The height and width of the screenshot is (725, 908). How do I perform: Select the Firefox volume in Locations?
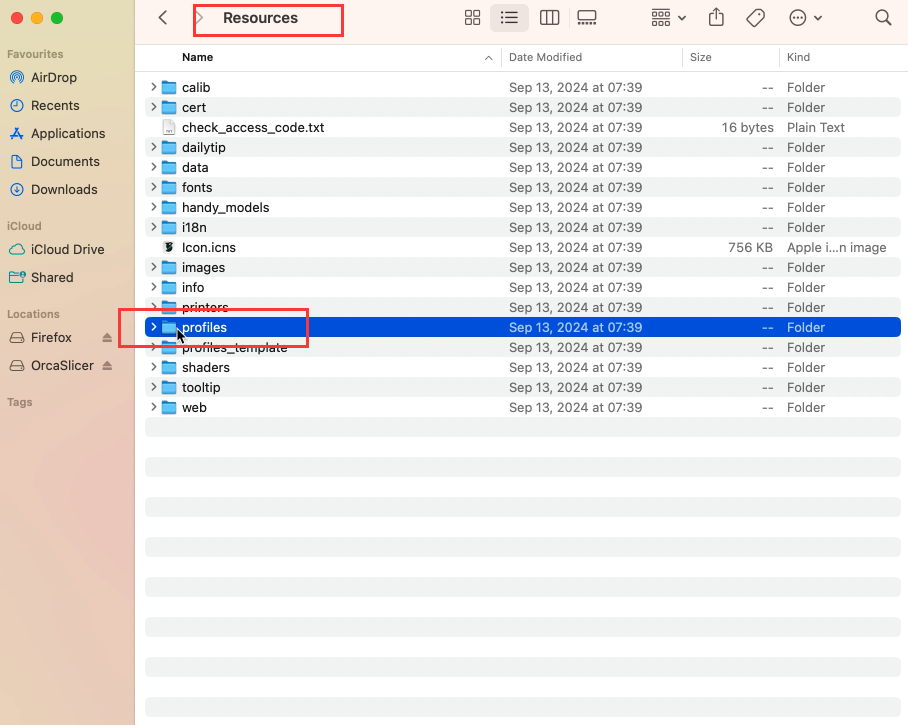coord(41,338)
